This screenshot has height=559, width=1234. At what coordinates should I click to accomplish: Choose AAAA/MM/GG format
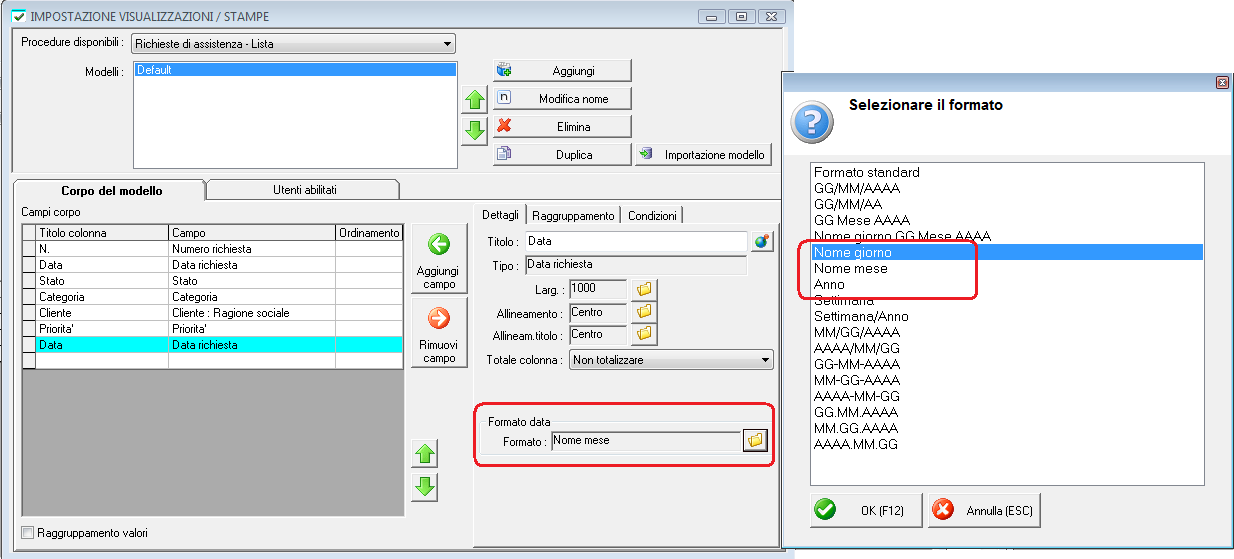pos(1007,348)
